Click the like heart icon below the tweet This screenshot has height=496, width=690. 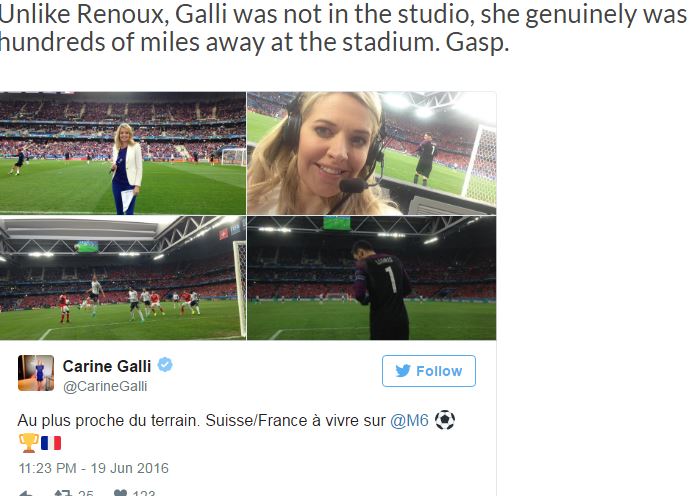[120, 493]
